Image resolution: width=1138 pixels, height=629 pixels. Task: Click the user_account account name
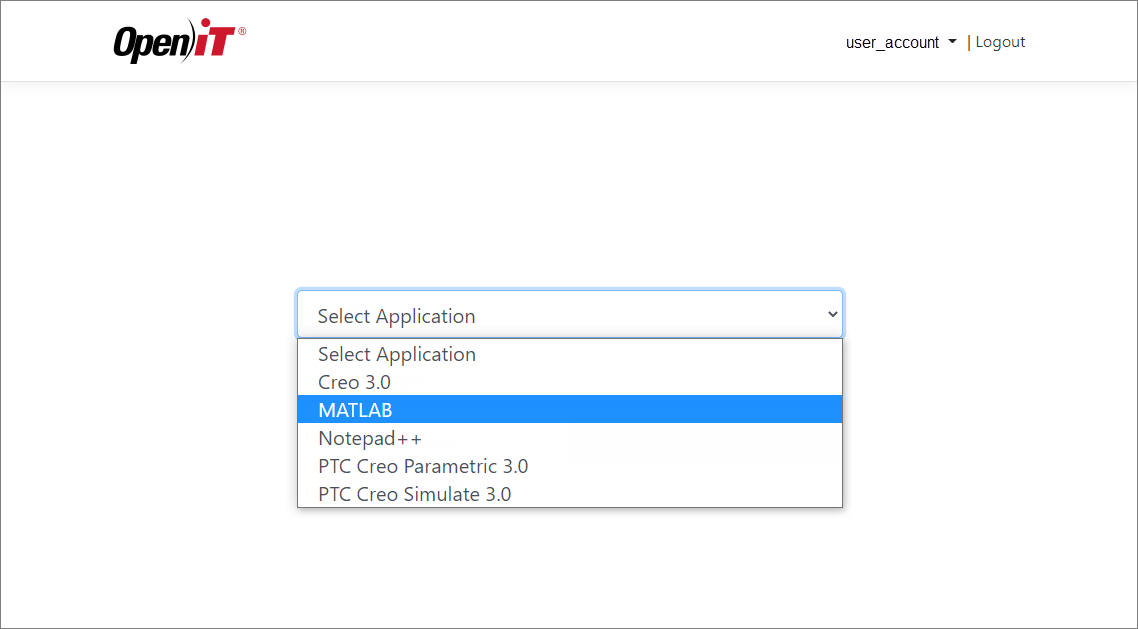[891, 42]
